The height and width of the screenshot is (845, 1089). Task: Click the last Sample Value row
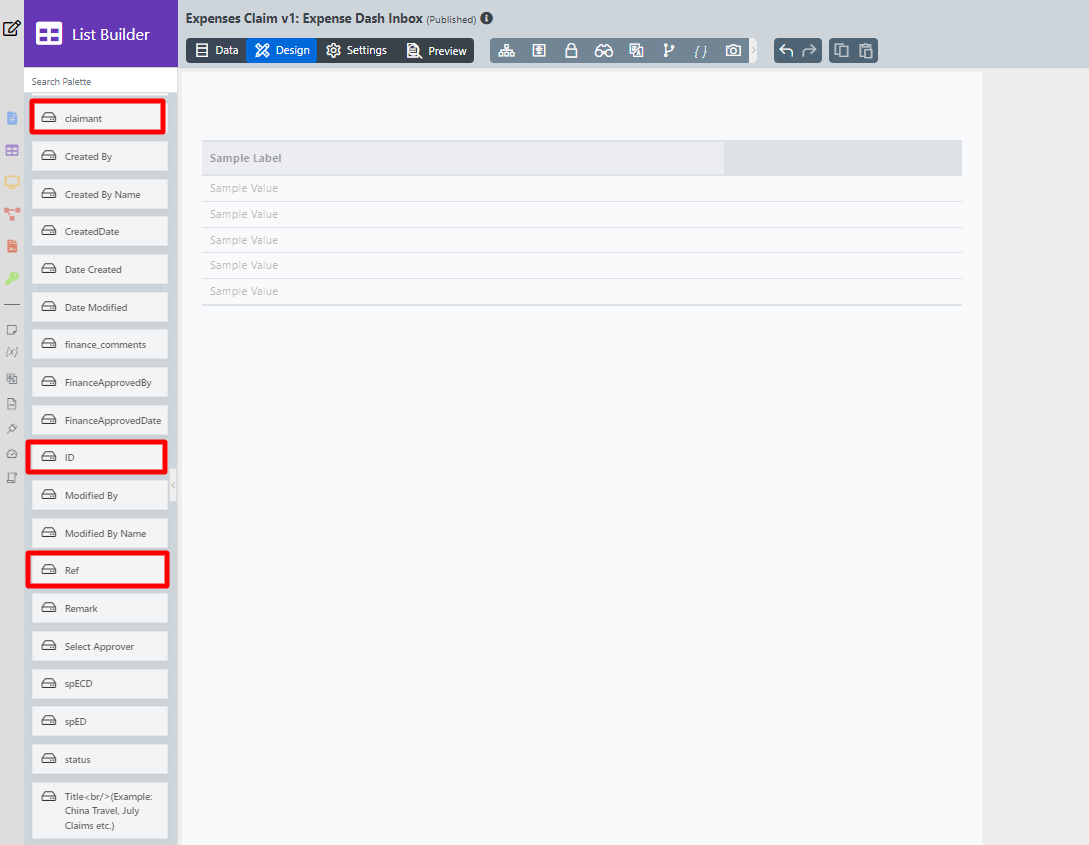(x=581, y=292)
